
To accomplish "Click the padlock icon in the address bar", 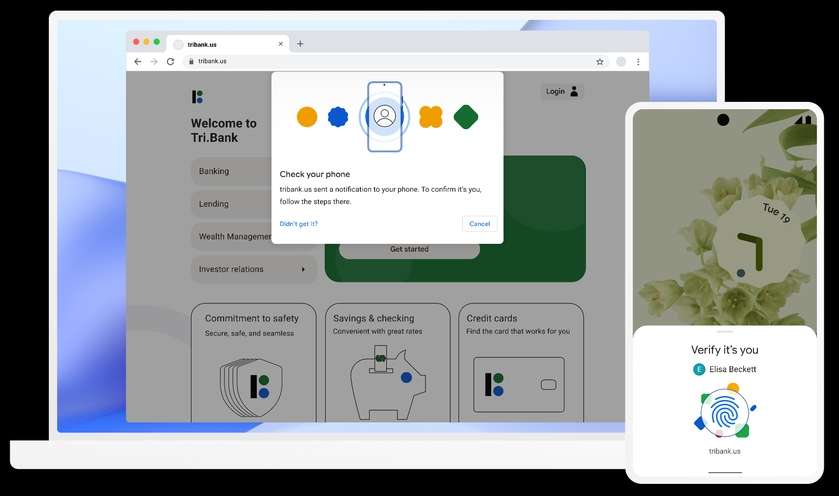I will click(191, 62).
